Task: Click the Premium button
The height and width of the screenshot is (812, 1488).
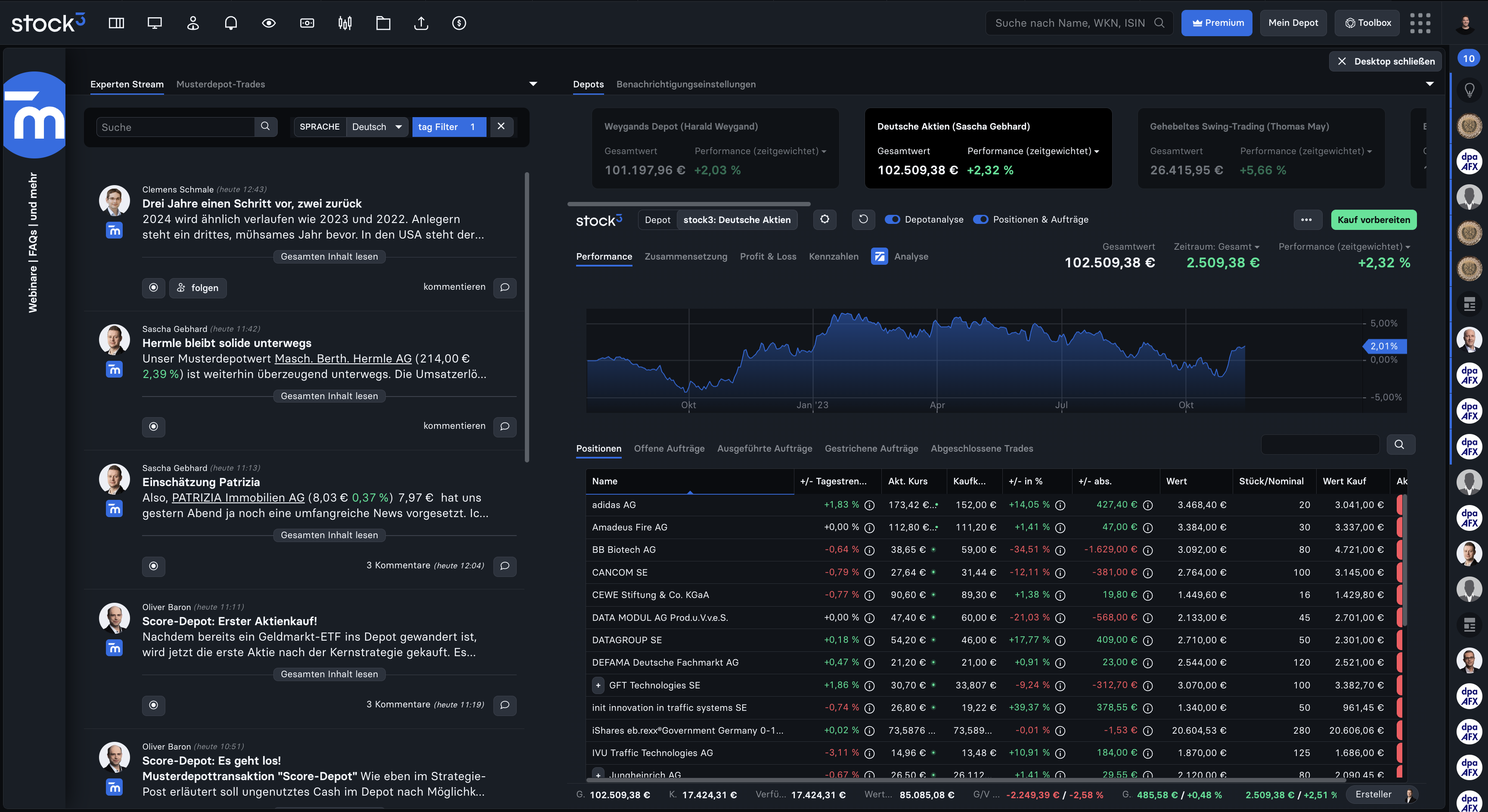Action: point(1216,23)
